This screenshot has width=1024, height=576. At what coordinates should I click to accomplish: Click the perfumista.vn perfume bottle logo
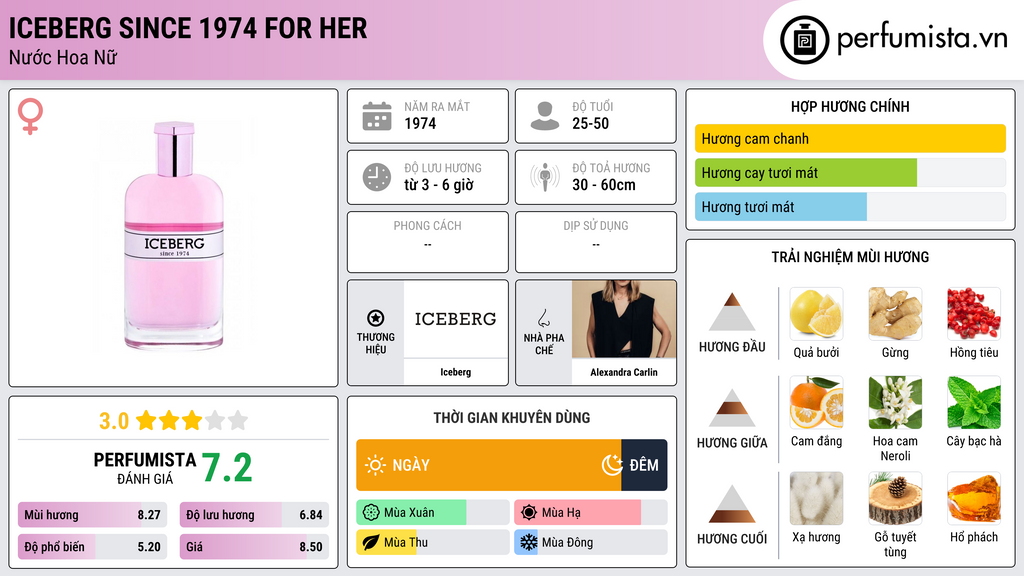click(805, 40)
